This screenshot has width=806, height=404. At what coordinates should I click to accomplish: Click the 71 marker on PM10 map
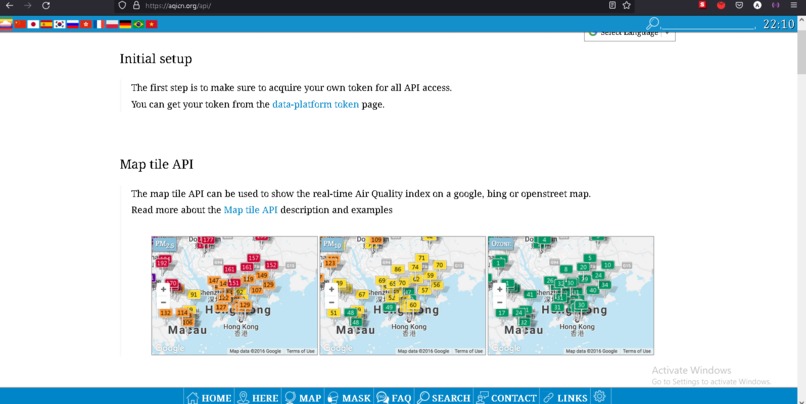click(x=422, y=258)
